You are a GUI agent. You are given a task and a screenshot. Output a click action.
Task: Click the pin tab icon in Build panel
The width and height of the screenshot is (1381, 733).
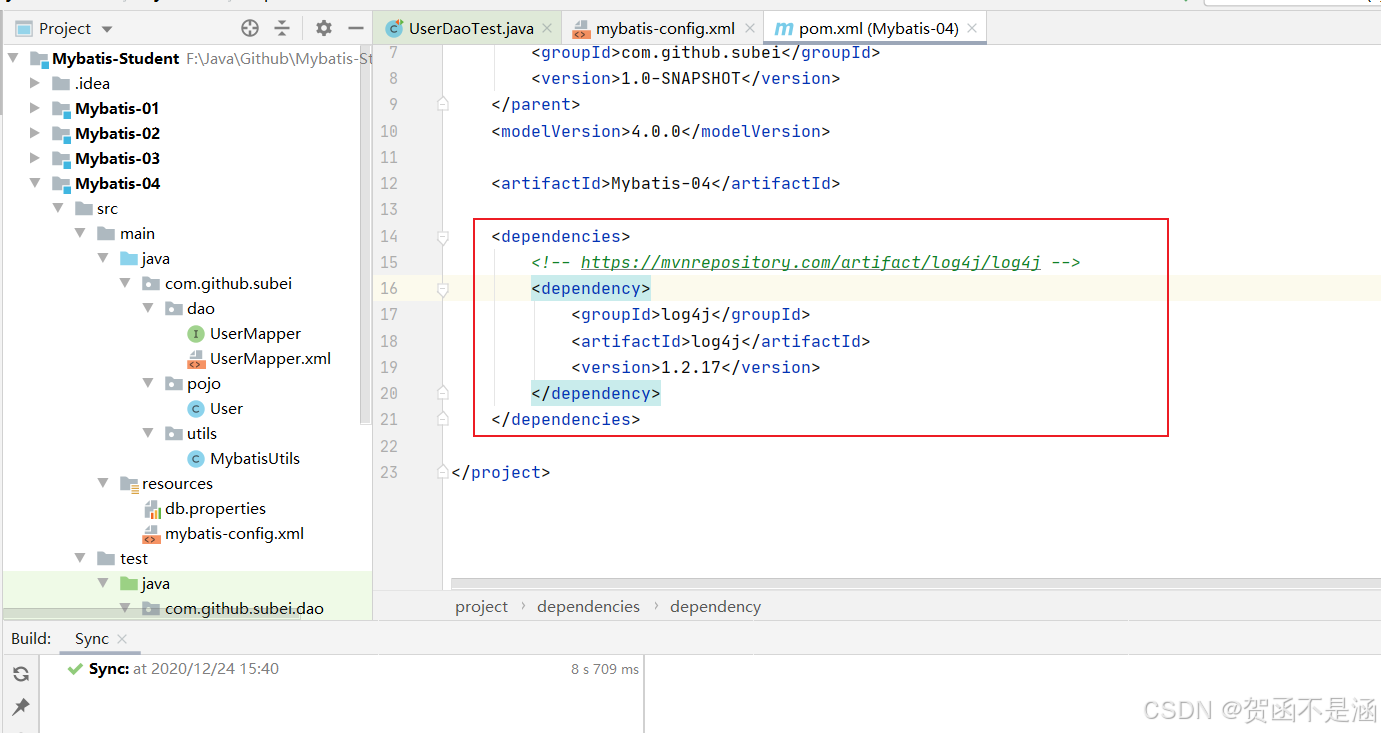20,708
